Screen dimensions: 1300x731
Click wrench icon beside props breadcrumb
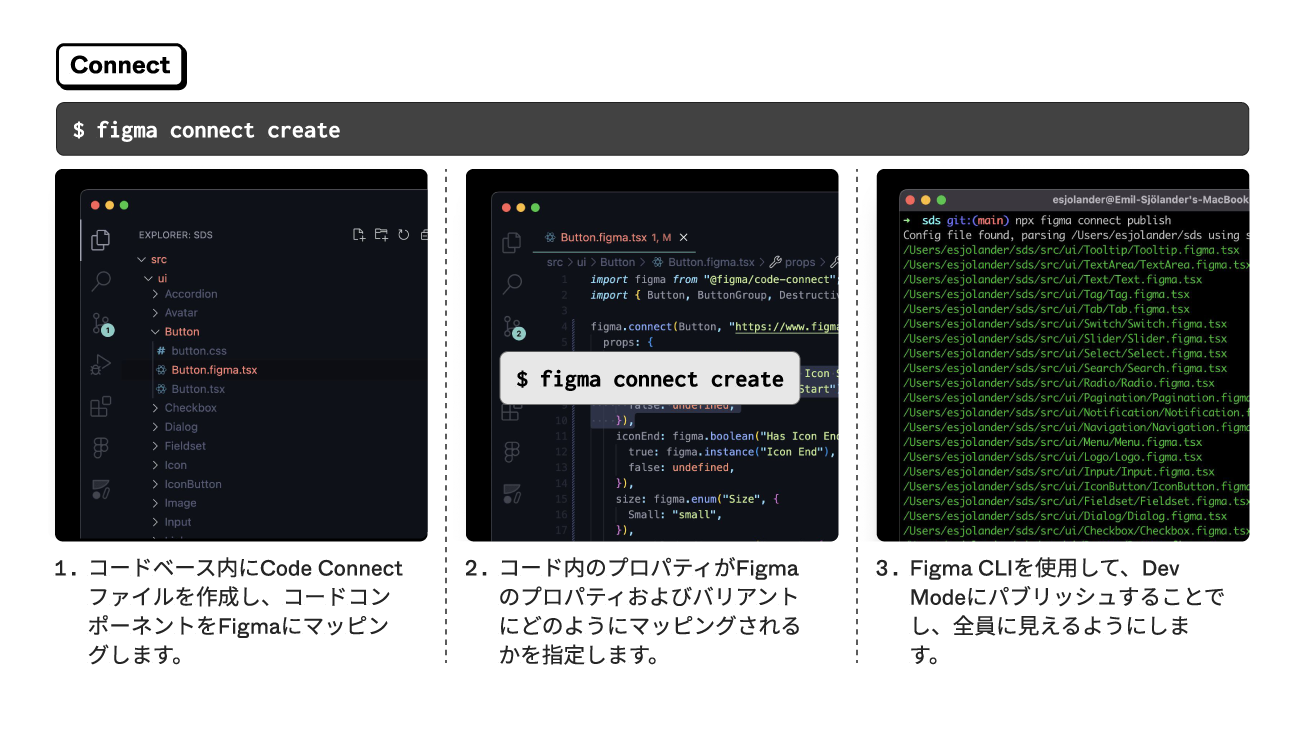pos(774,262)
